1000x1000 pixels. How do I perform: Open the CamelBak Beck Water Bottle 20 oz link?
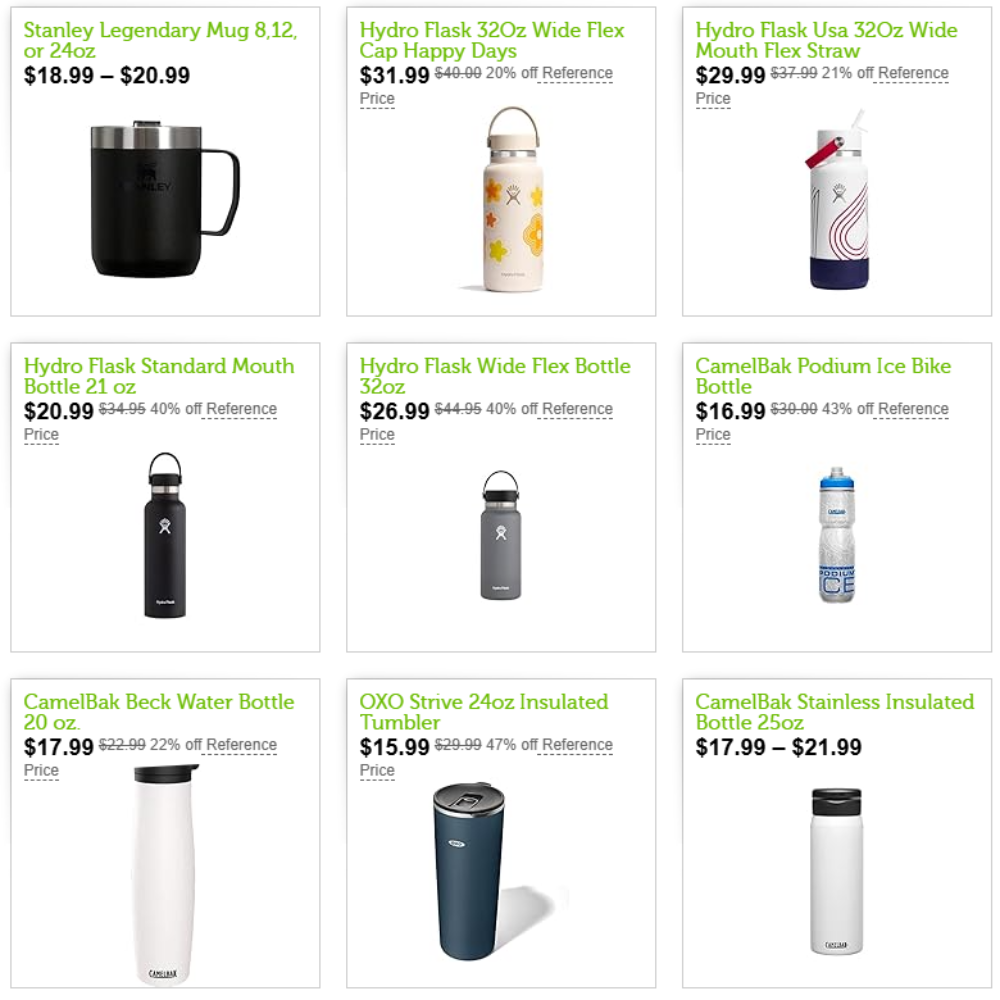click(159, 712)
